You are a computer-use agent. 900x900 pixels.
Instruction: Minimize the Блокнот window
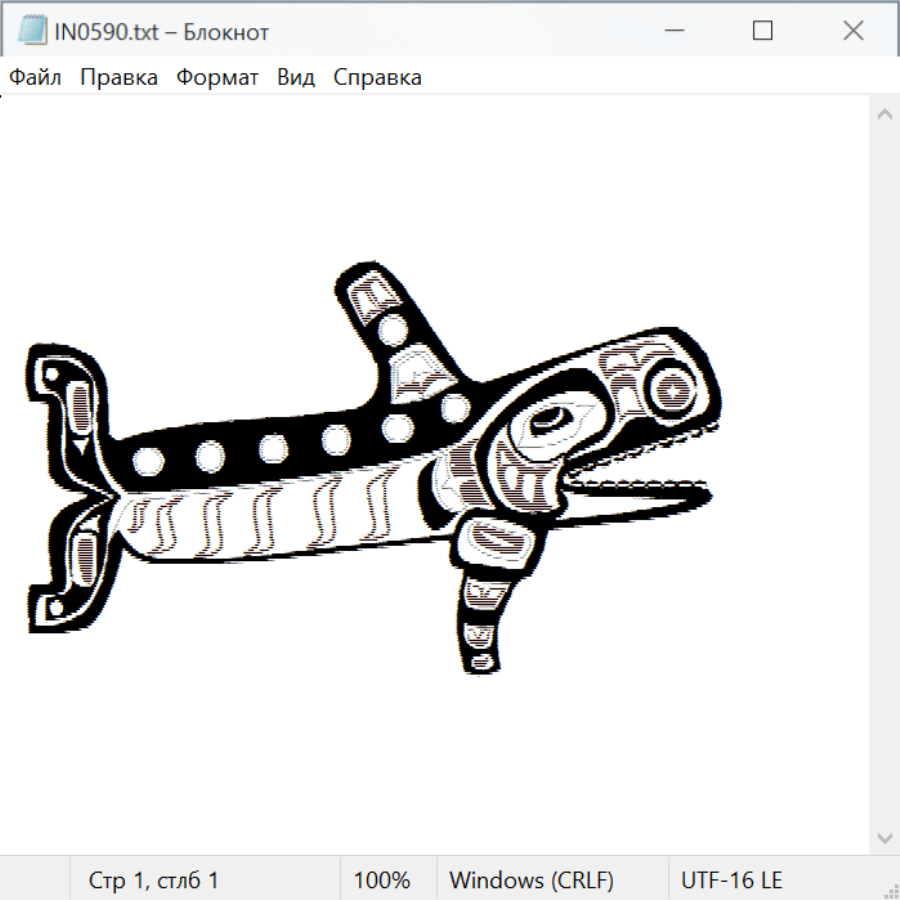pos(672,31)
